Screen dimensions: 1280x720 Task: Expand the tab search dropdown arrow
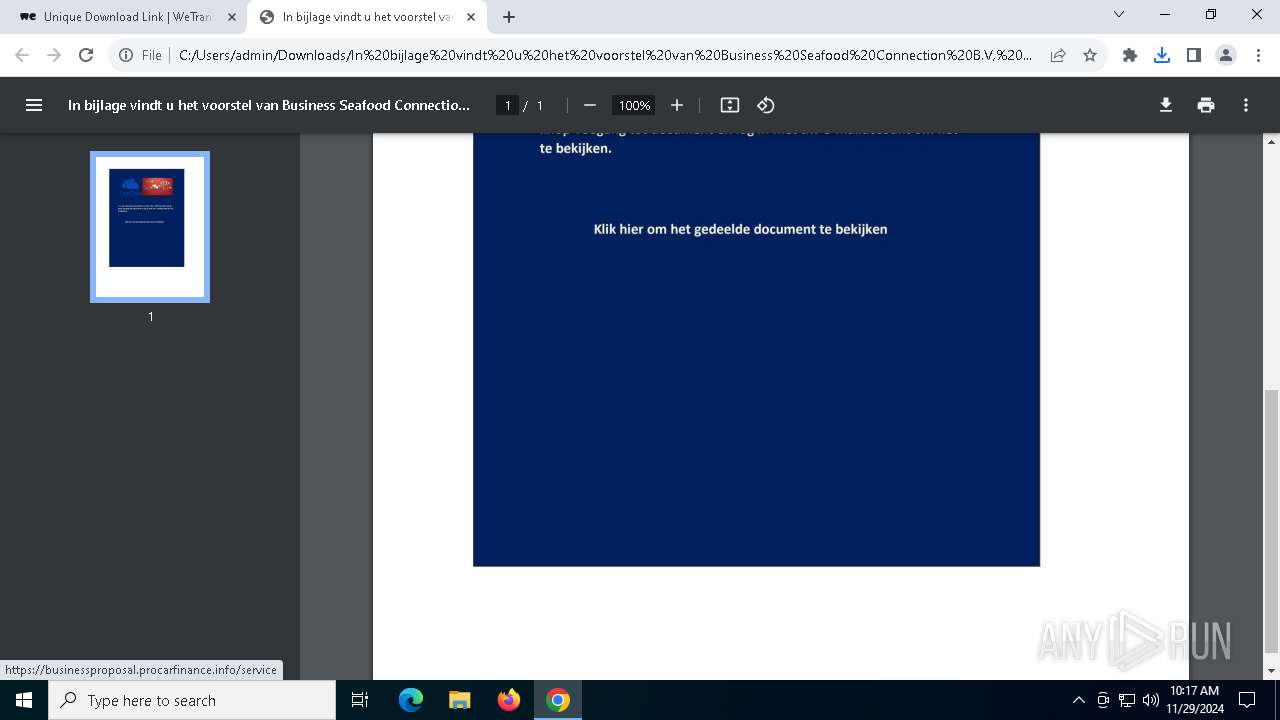(x=1119, y=14)
